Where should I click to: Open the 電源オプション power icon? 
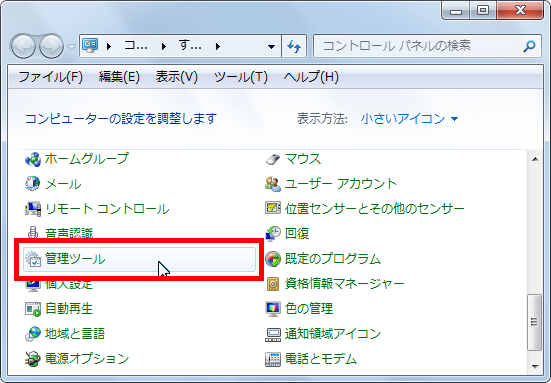[x=33, y=359]
